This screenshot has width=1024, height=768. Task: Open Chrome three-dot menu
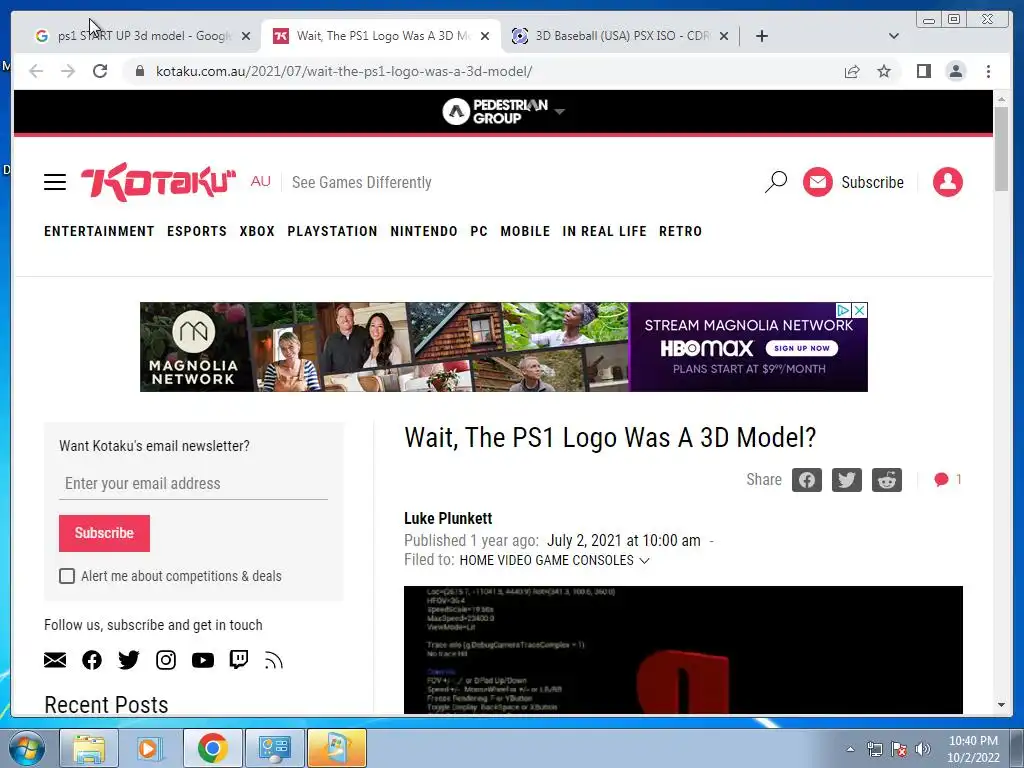988,71
